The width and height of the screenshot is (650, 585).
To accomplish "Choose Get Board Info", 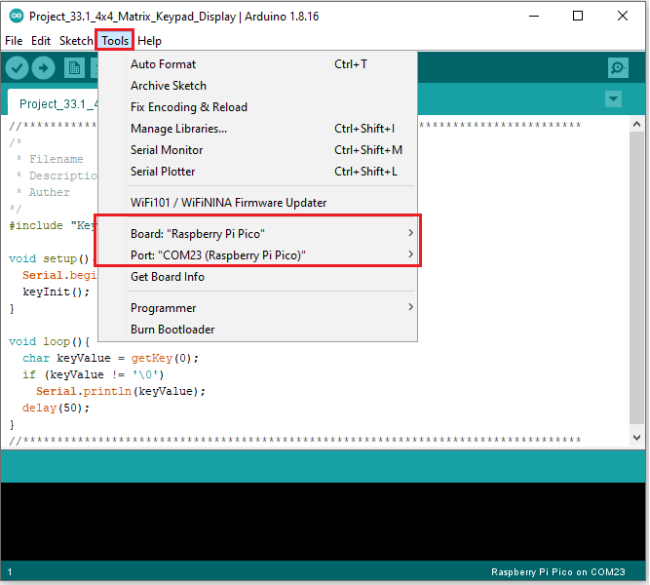I will [257, 277].
